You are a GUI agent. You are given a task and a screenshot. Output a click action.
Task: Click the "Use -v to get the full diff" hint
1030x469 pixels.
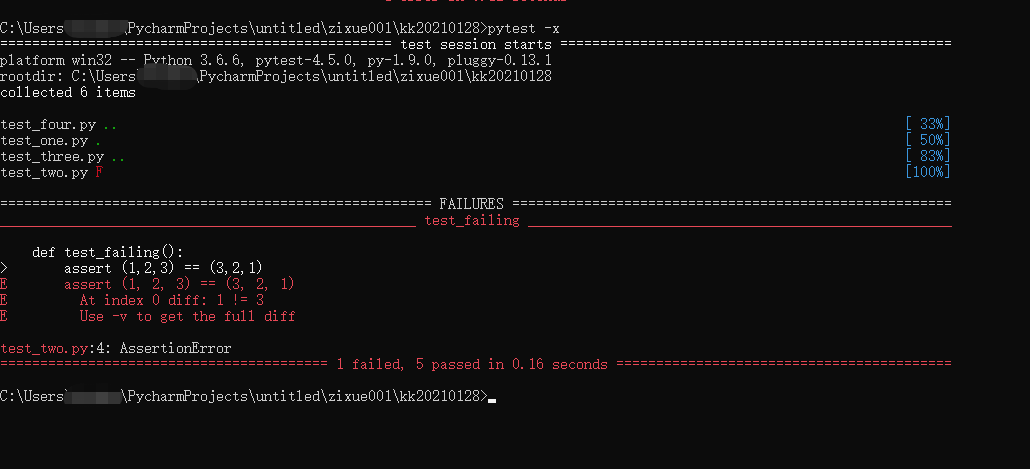pyautogui.click(x=187, y=316)
